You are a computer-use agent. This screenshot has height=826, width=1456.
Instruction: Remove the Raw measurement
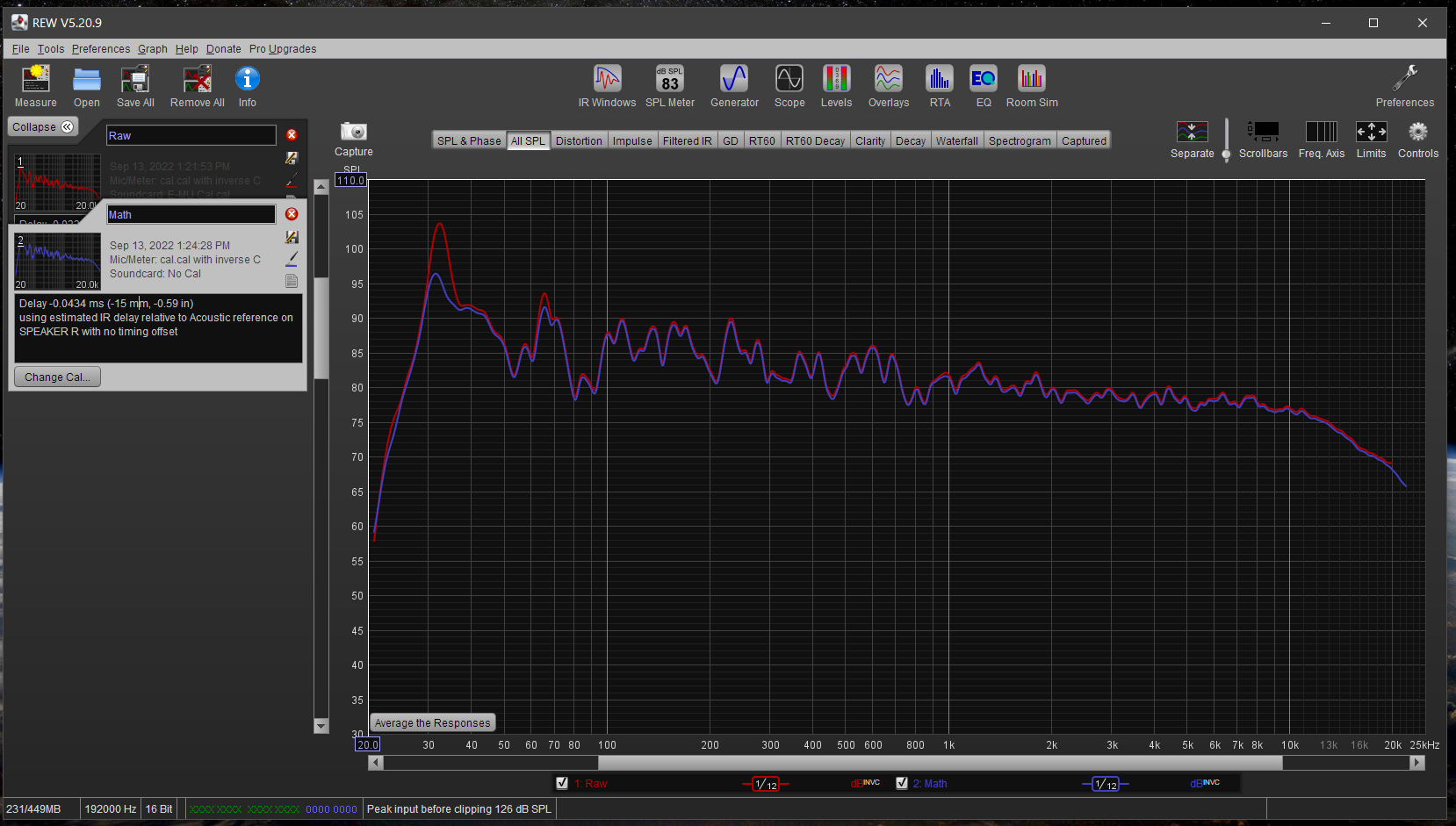(x=292, y=135)
